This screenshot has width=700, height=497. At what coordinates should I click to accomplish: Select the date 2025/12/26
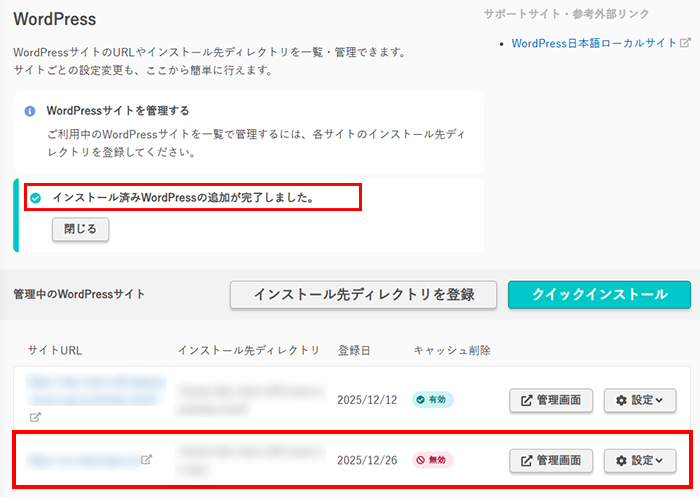tap(367, 460)
